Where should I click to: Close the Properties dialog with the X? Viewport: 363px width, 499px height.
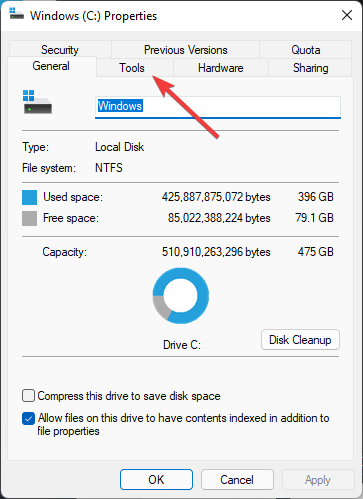coord(347,15)
